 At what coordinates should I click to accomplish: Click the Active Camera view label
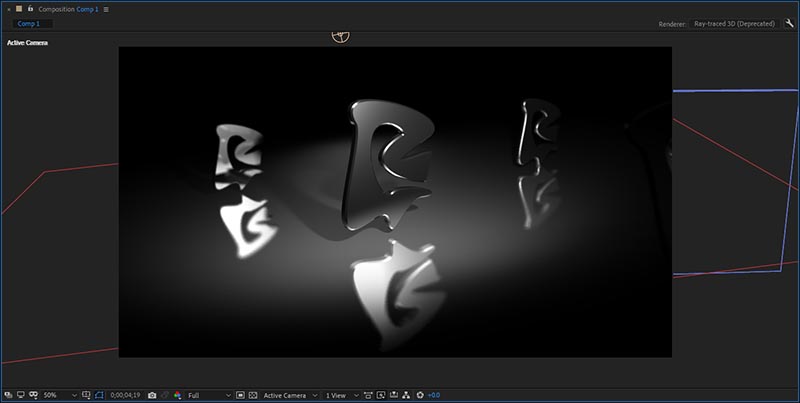click(x=27, y=43)
